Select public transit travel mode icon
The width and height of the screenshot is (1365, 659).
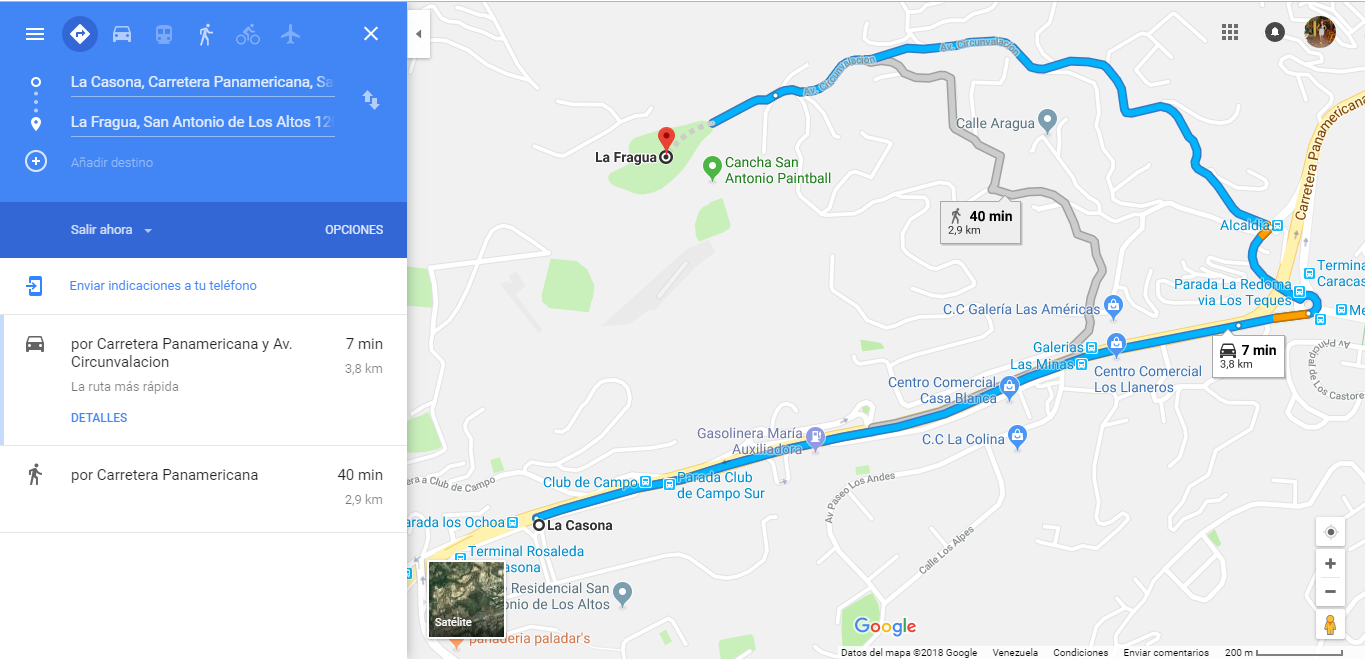click(163, 34)
